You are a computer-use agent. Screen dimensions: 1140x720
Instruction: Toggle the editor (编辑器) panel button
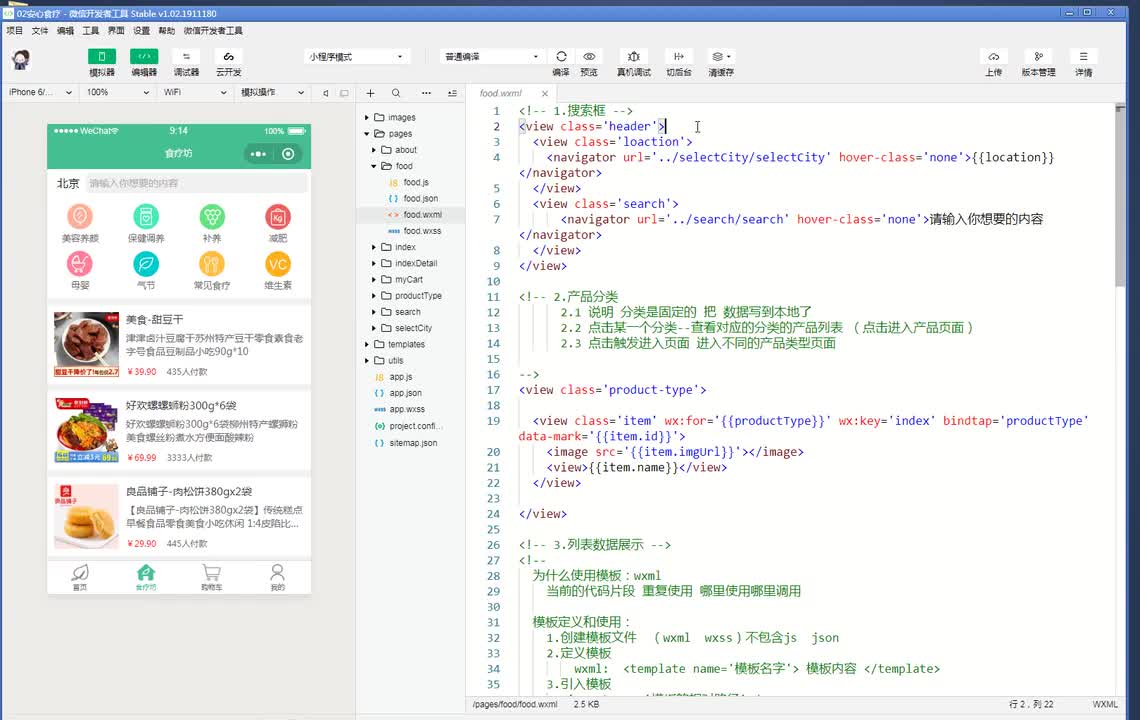coord(144,57)
